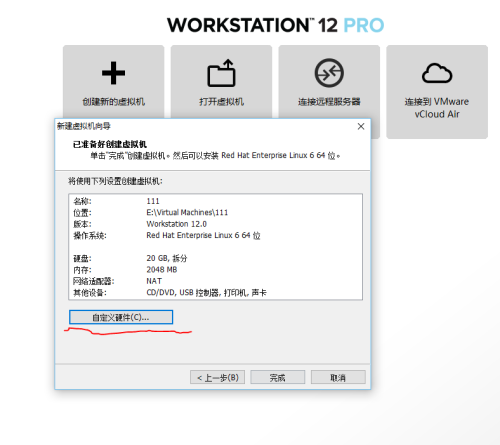
Task: Click the network adapter value NAT
Action: (x=154, y=281)
